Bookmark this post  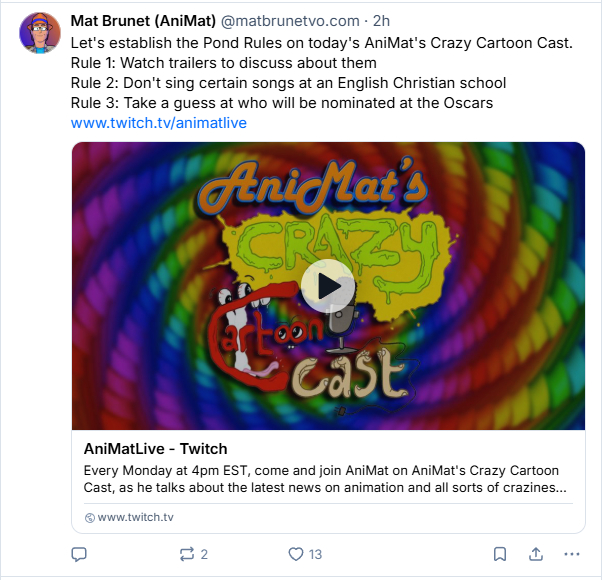coord(500,553)
